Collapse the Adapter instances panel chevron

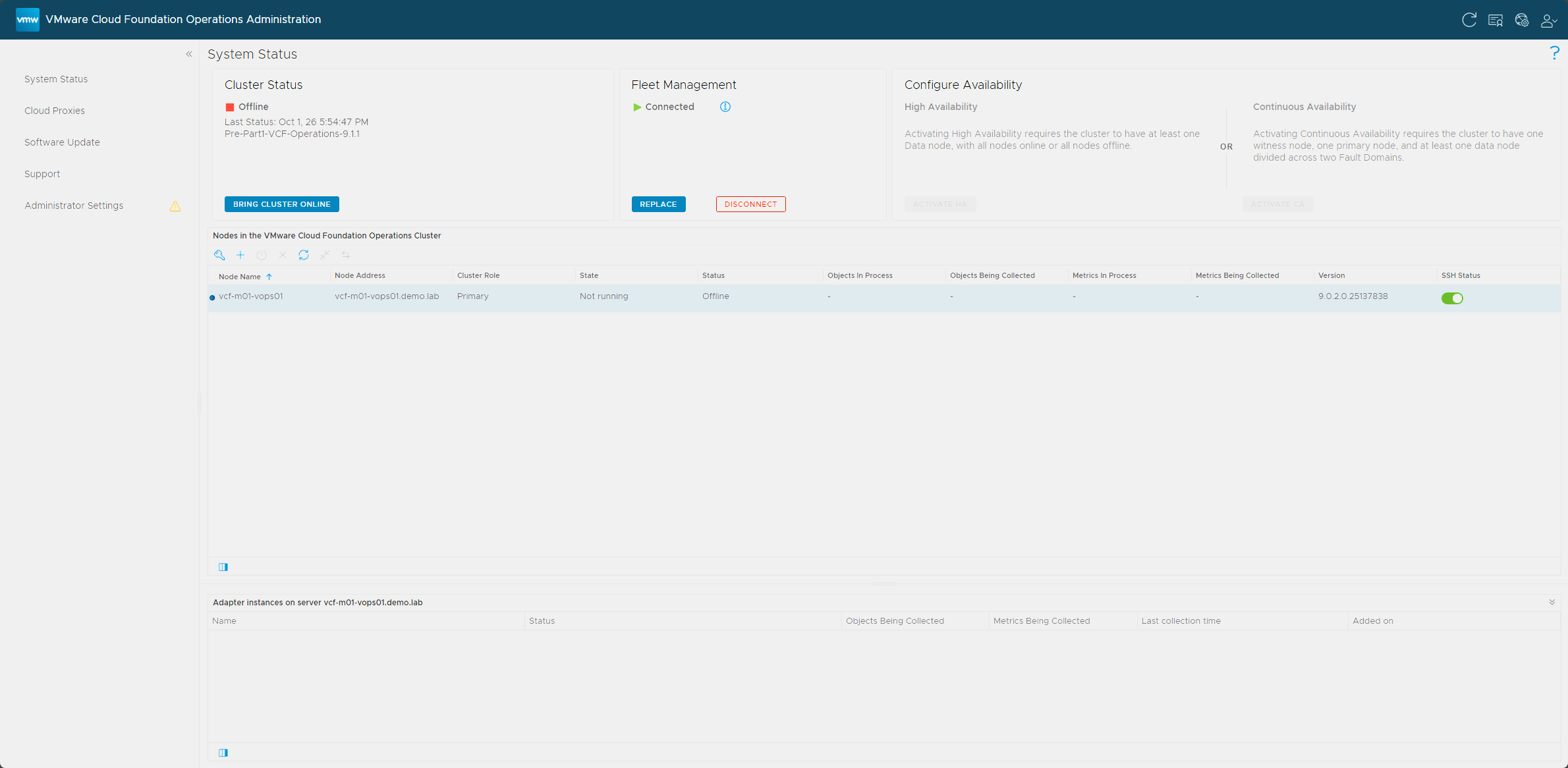click(x=1552, y=602)
